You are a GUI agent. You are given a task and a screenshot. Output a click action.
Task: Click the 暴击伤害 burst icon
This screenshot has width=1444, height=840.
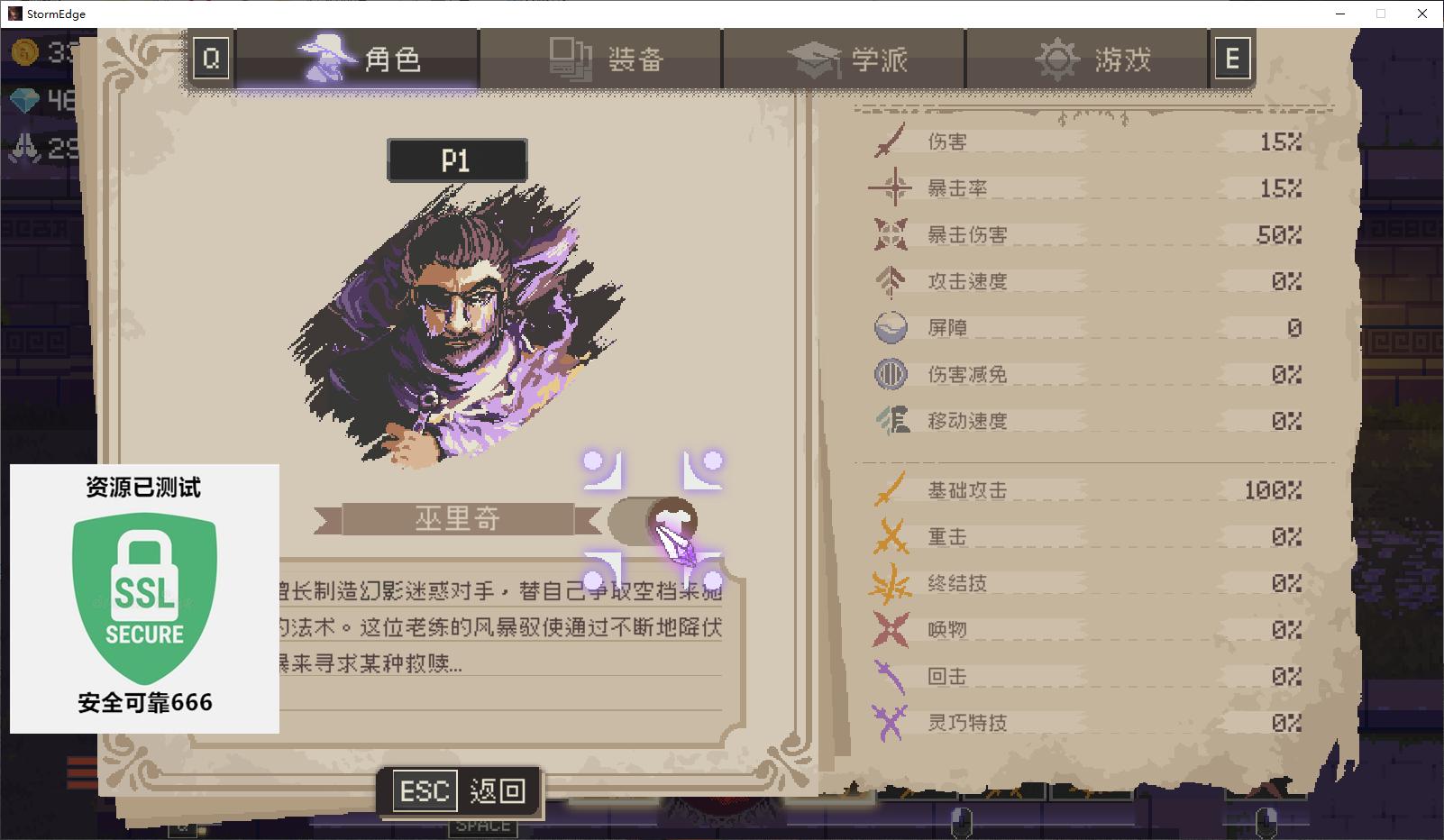point(891,234)
